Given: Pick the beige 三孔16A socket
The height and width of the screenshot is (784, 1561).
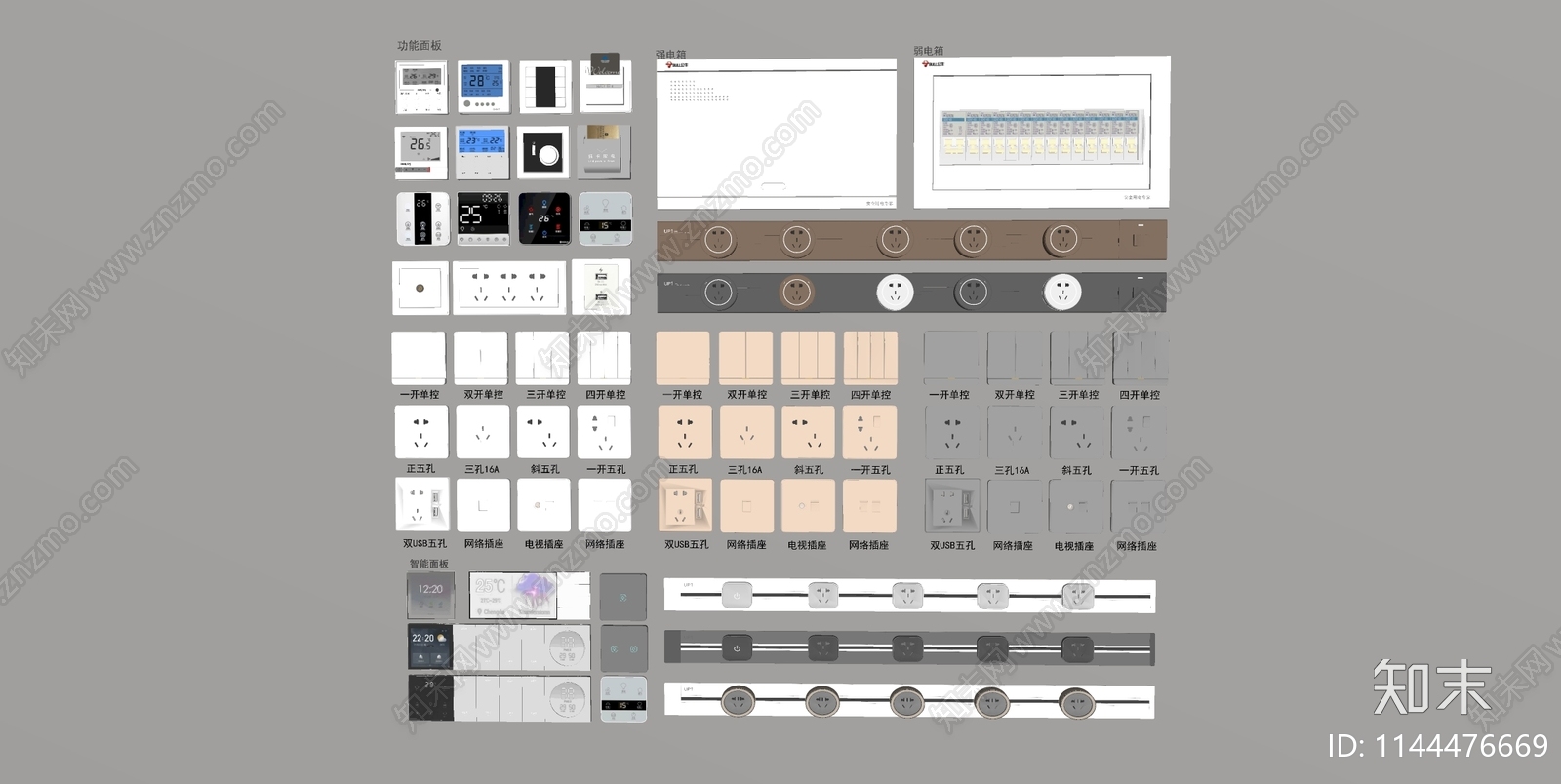Looking at the screenshot, I should (x=746, y=432).
